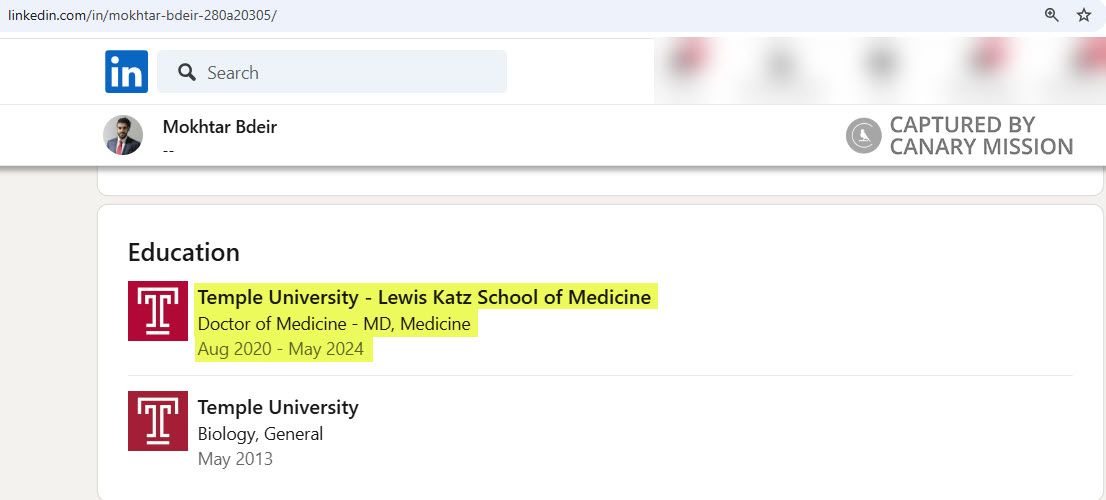Screen dimensions: 1106x500
Task: Click Temple University logo beside Biology entry
Action: pos(158,421)
